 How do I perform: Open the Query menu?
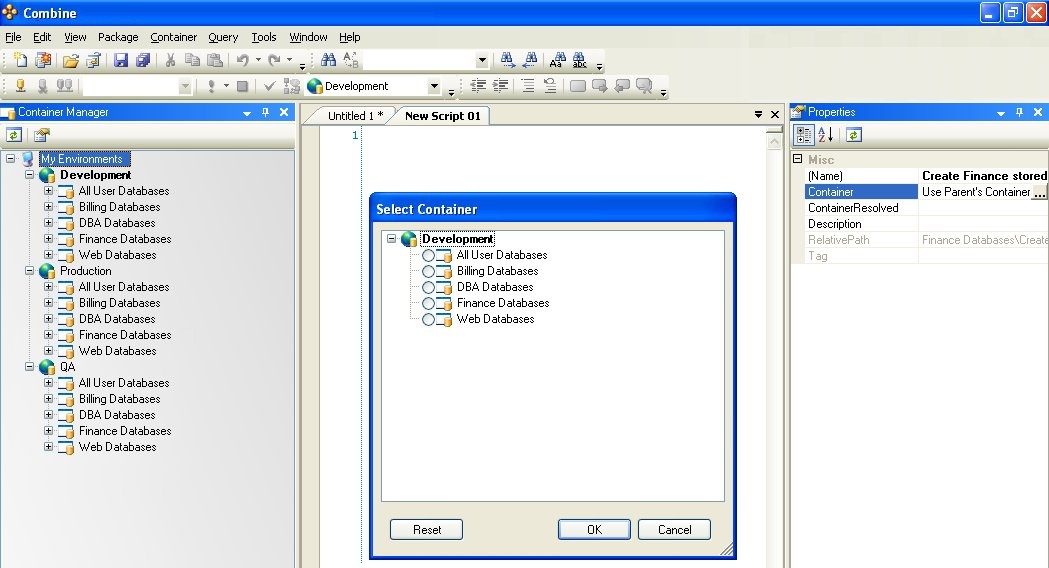(x=223, y=37)
